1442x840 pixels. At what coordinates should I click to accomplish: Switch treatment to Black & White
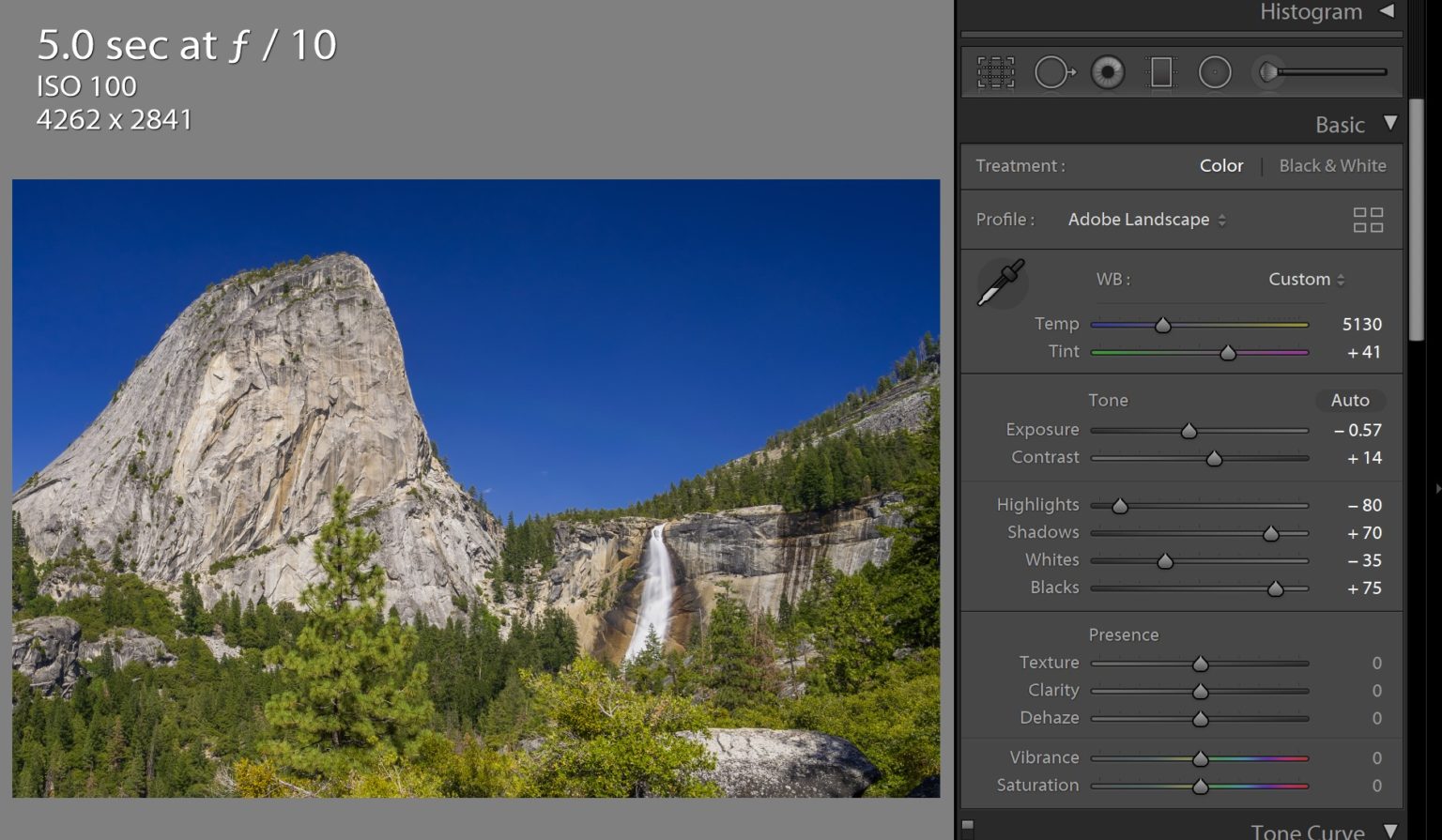(1332, 165)
